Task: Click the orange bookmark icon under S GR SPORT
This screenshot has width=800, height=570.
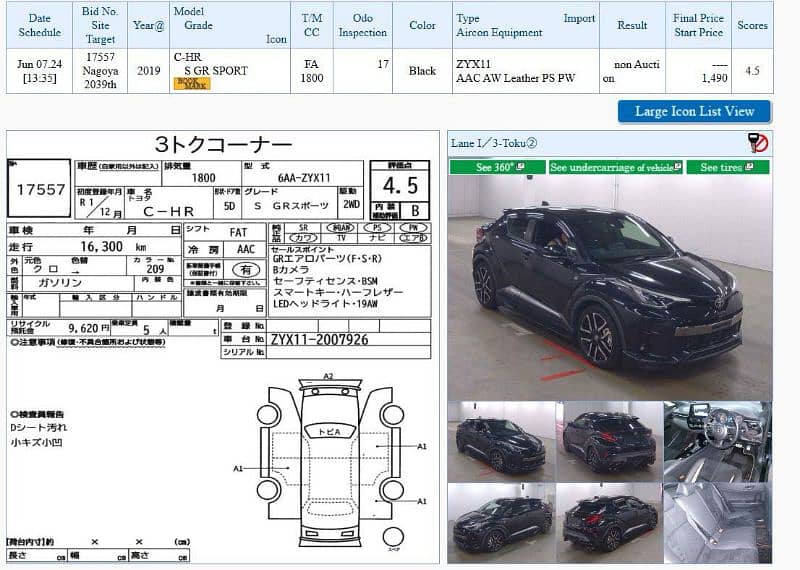Action: (191, 84)
